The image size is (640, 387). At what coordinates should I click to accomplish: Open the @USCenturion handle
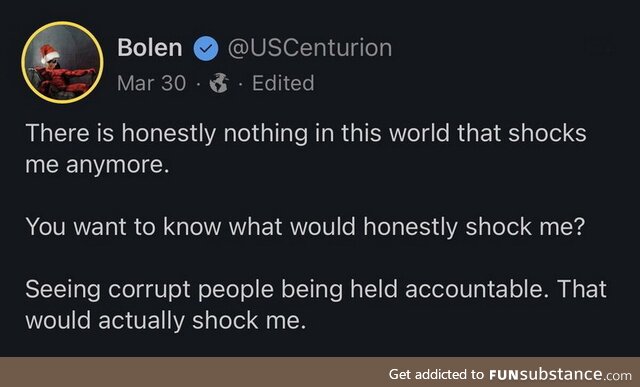pyautogui.click(x=310, y=48)
